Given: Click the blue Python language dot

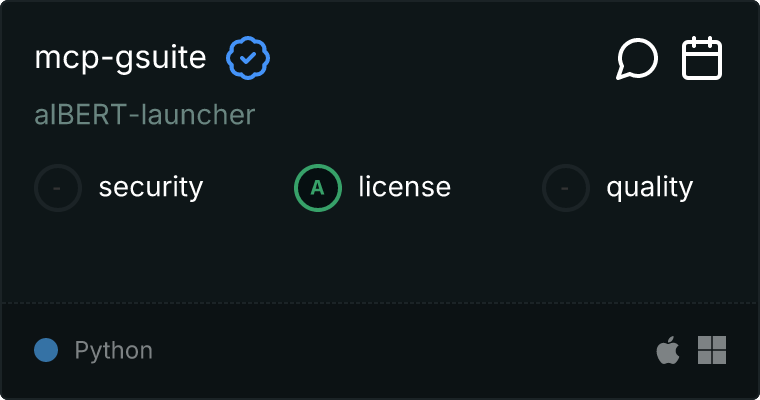Looking at the screenshot, I should click(x=46, y=350).
